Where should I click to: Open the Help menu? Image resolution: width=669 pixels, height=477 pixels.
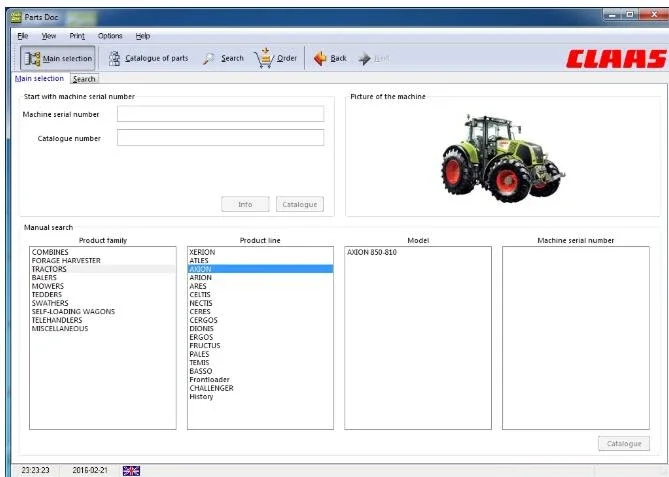coord(142,36)
